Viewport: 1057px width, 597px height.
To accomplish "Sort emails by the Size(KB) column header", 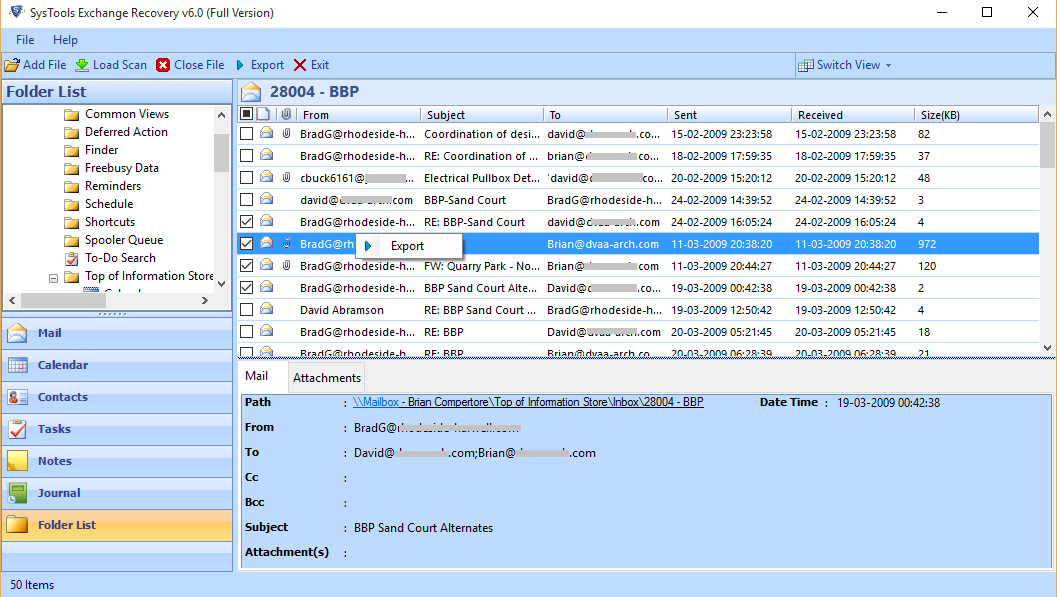I will [976, 115].
